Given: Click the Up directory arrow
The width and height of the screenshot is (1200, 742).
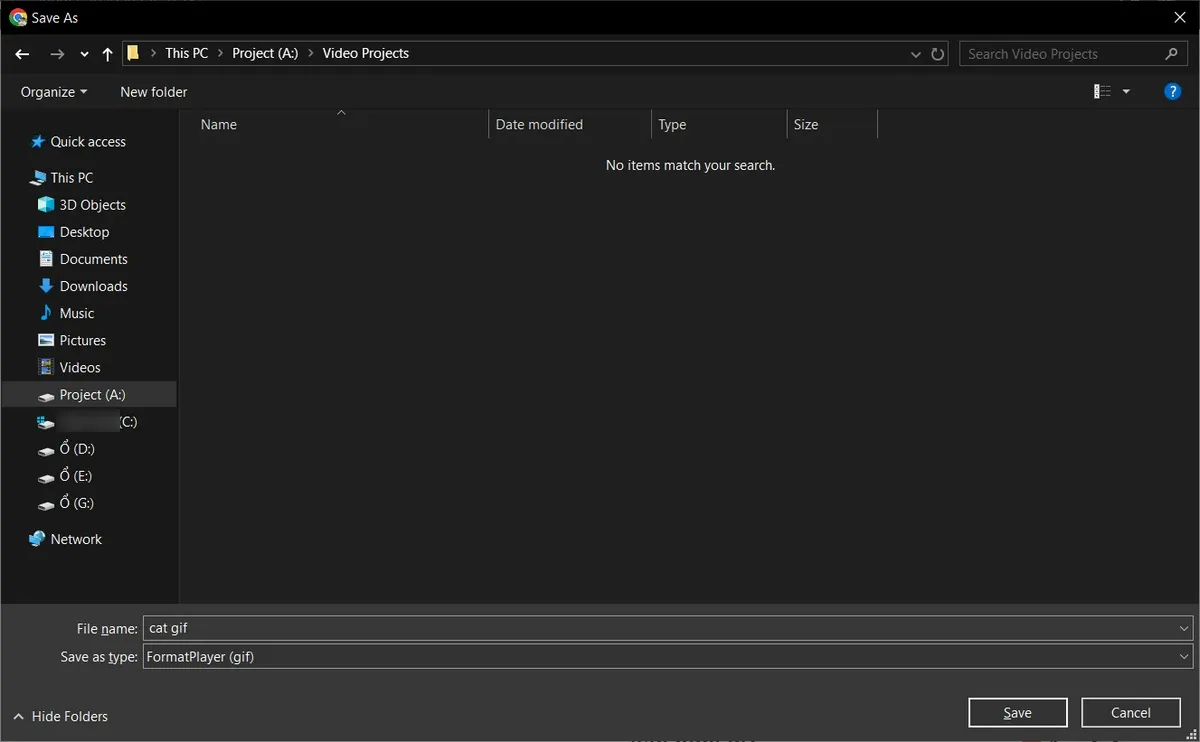Looking at the screenshot, I should (x=107, y=54).
